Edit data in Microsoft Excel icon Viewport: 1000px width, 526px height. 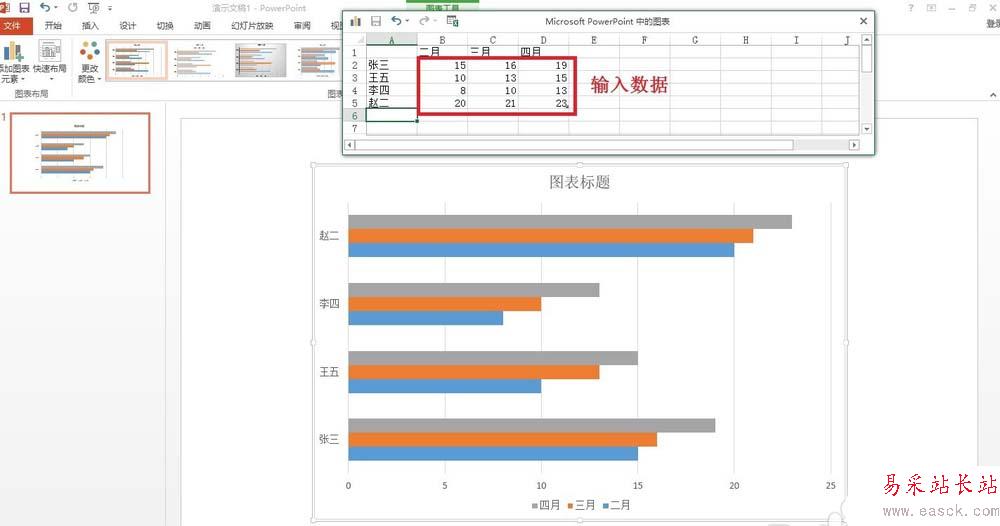coord(453,21)
